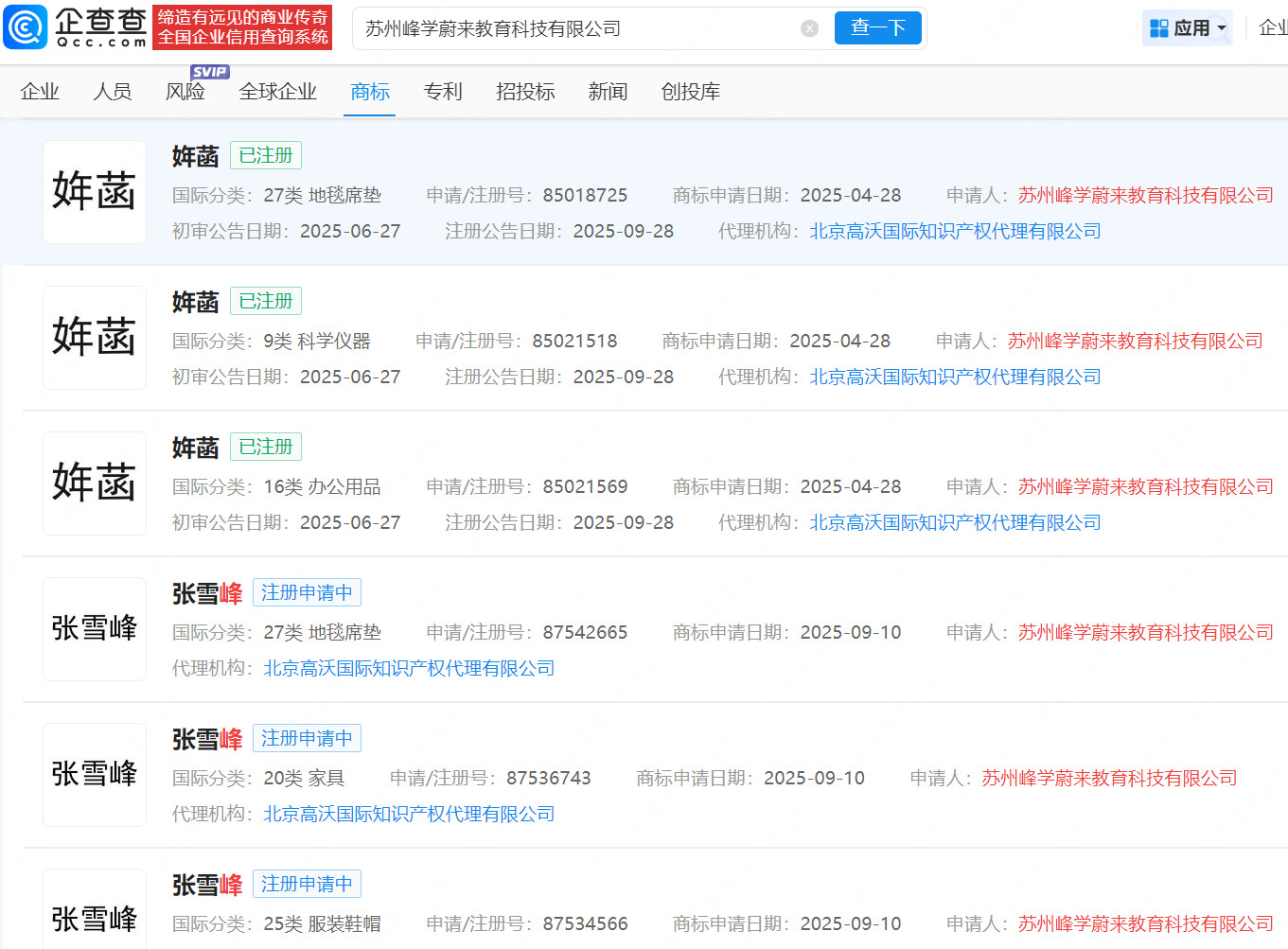Click the 企查查 logo icon

point(25,26)
